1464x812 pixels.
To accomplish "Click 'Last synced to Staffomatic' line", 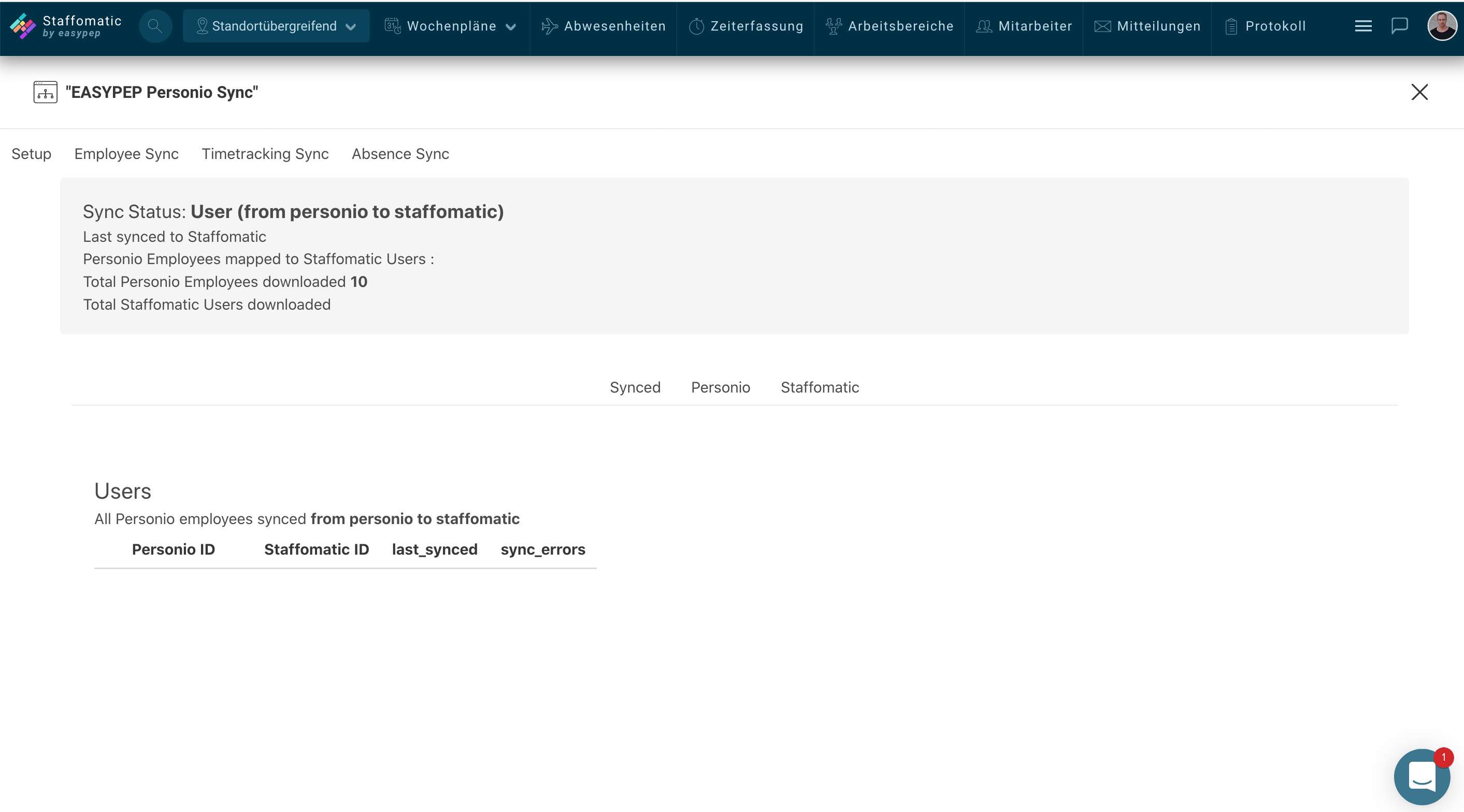I will coord(175,236).
